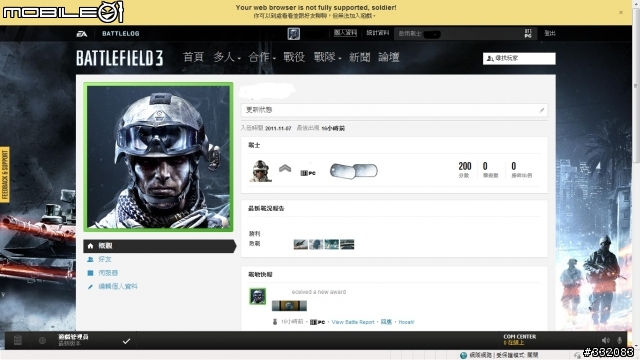The image size is (640, 360).
Task: Click the medal icon before 16小時前
Action: [x=275, y=322]
